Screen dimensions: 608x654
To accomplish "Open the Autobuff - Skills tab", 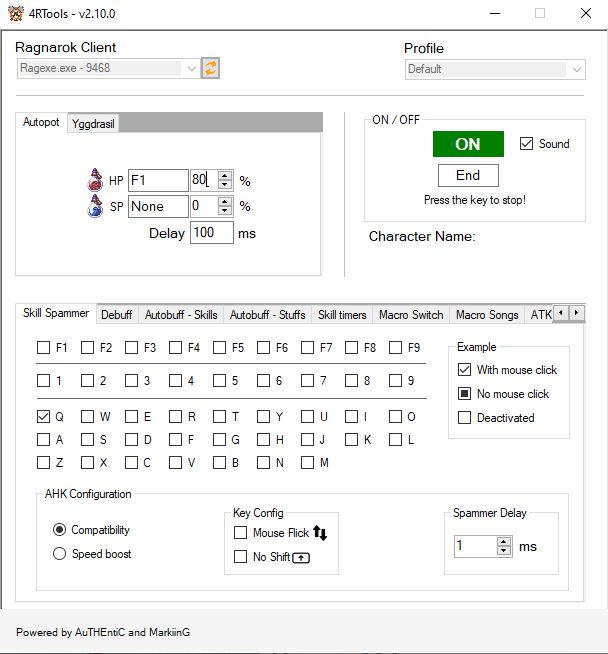I will [x=181, y=315].
